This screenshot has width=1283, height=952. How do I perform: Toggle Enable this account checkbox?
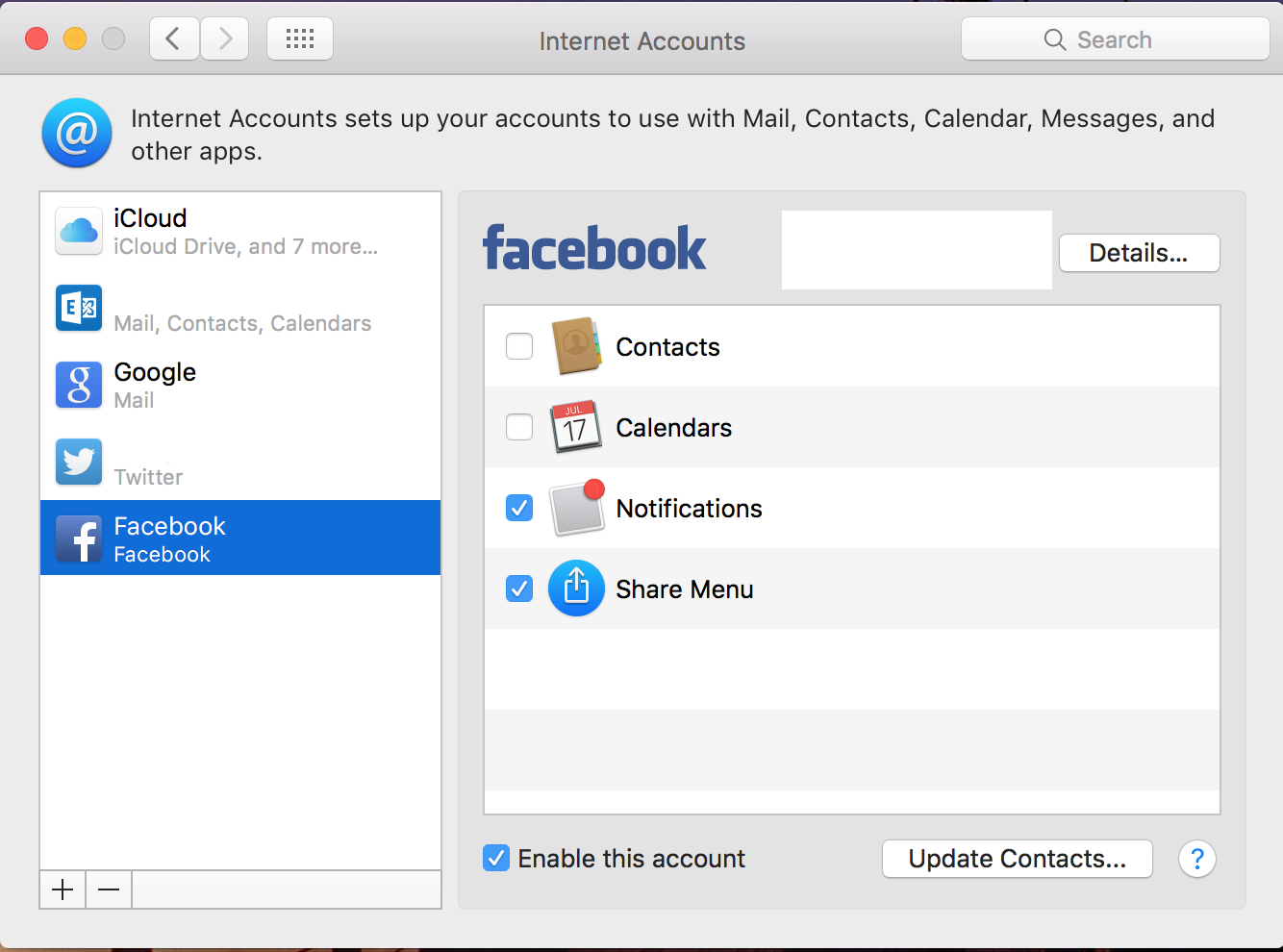[496, 858]
